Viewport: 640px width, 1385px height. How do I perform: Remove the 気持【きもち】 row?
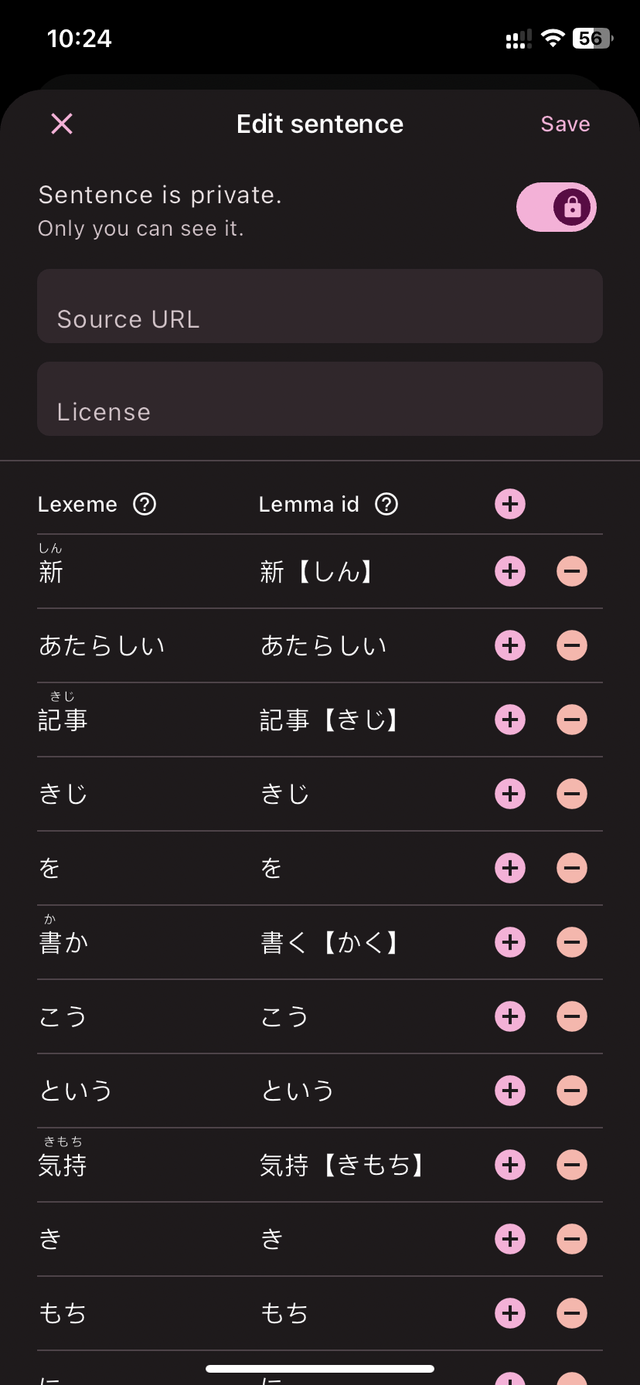(x=572, y=1165)
